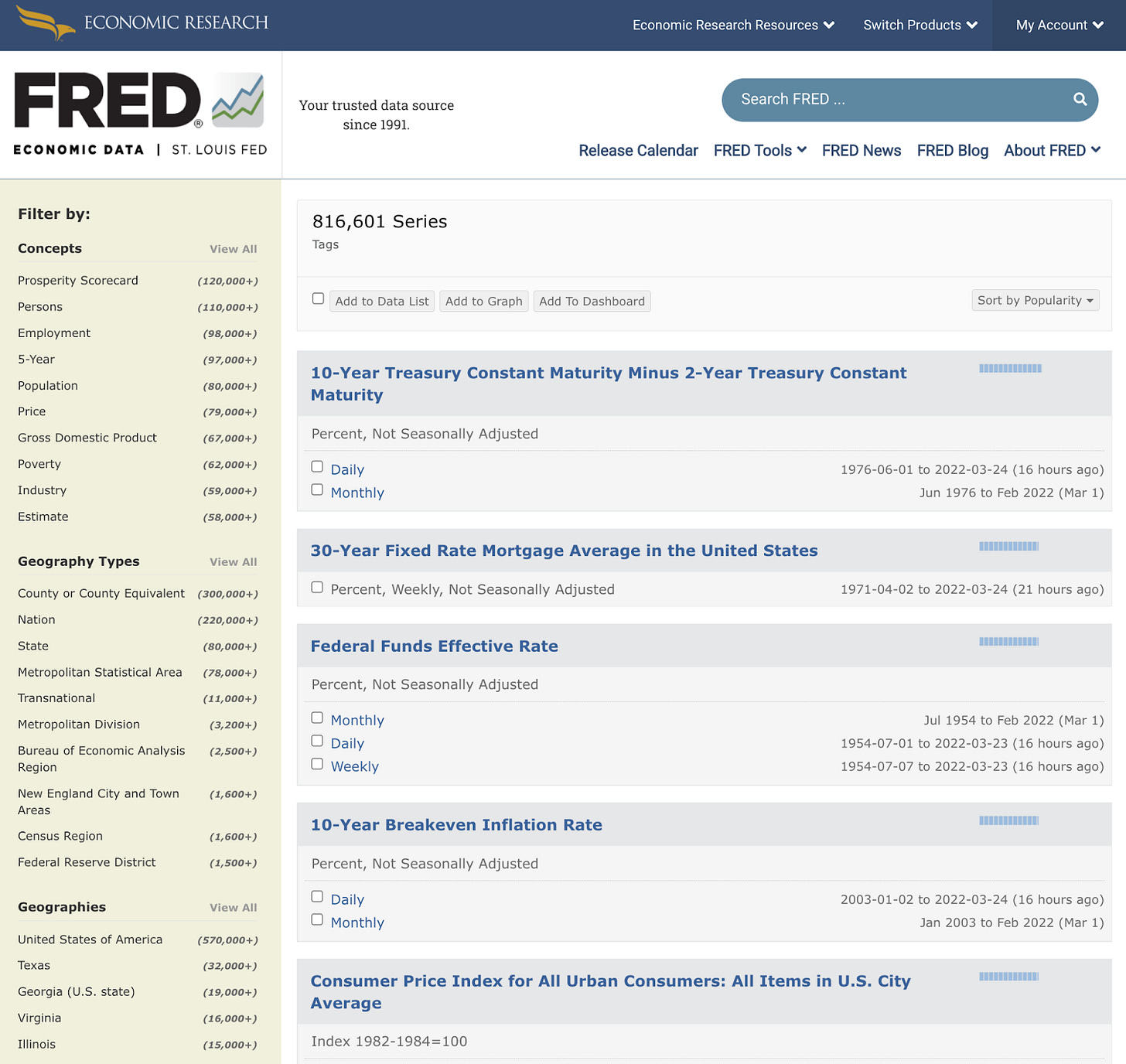Open Release Calendar
This screenshot has width=1126, height=1064.
pyautogui.click(x=638, y=150)
